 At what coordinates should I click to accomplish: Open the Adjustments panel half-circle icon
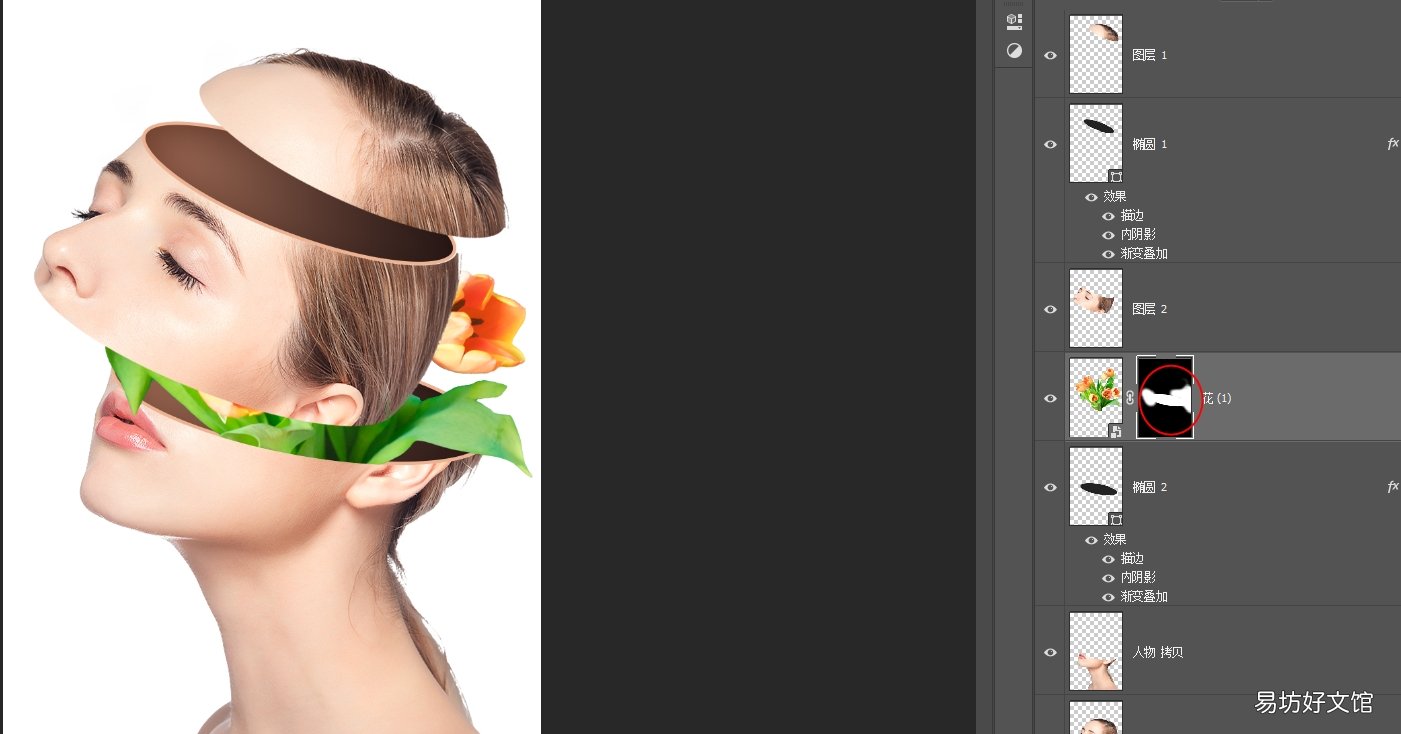click(1014, 50)
